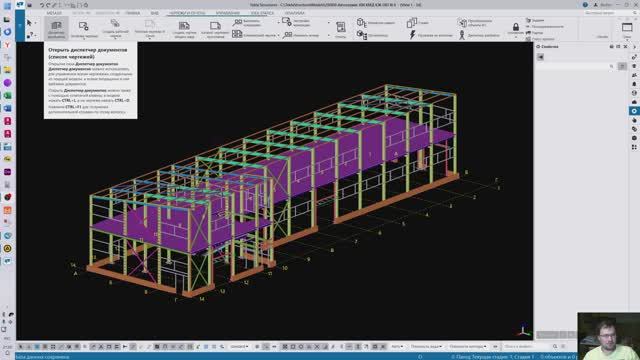Open Layout Manager (Диспетчер разбивки) icon

click(462, 35)
